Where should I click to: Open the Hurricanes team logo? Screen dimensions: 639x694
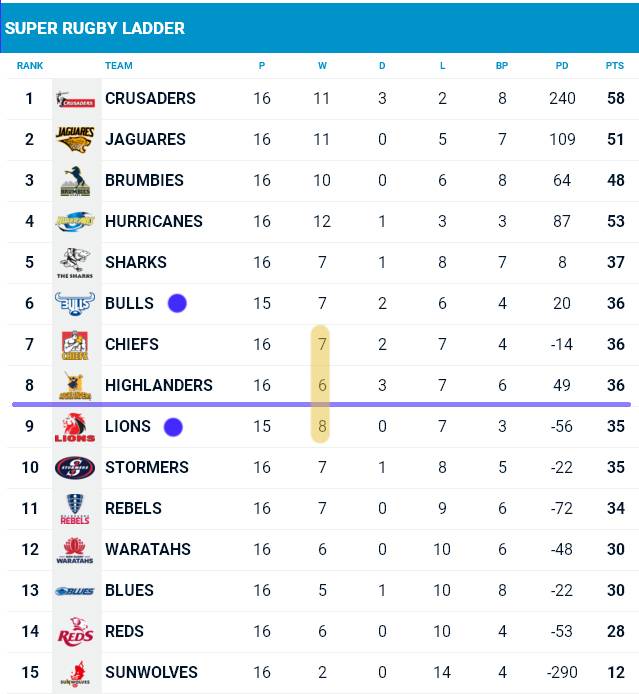tap(75, 222)
